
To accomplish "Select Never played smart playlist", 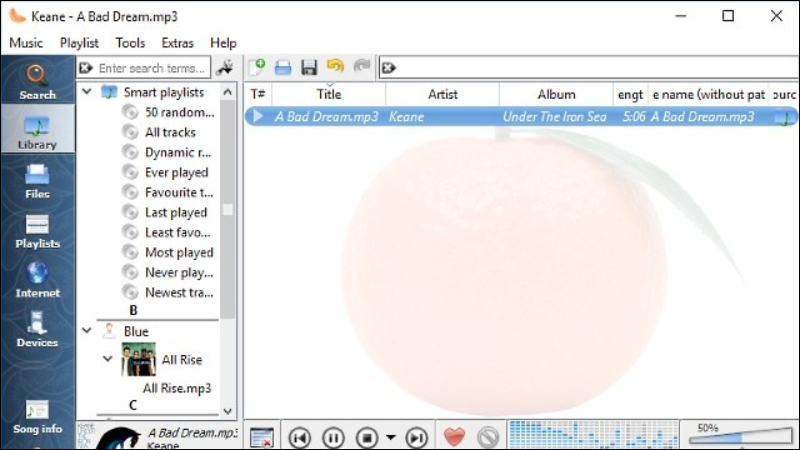I will click(168, 272).
